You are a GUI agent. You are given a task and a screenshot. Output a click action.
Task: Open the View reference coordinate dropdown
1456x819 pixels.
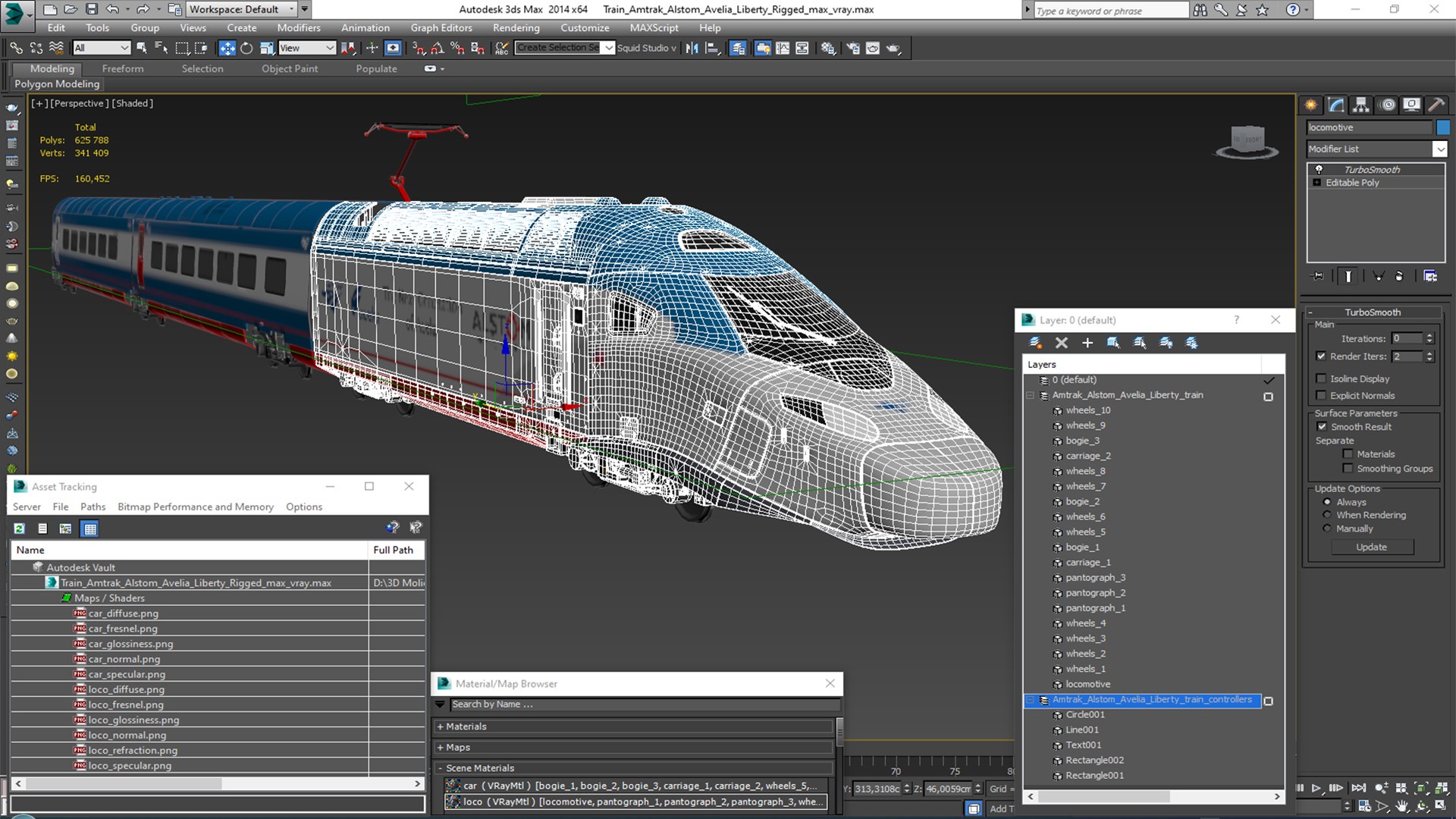coord(307,48)
